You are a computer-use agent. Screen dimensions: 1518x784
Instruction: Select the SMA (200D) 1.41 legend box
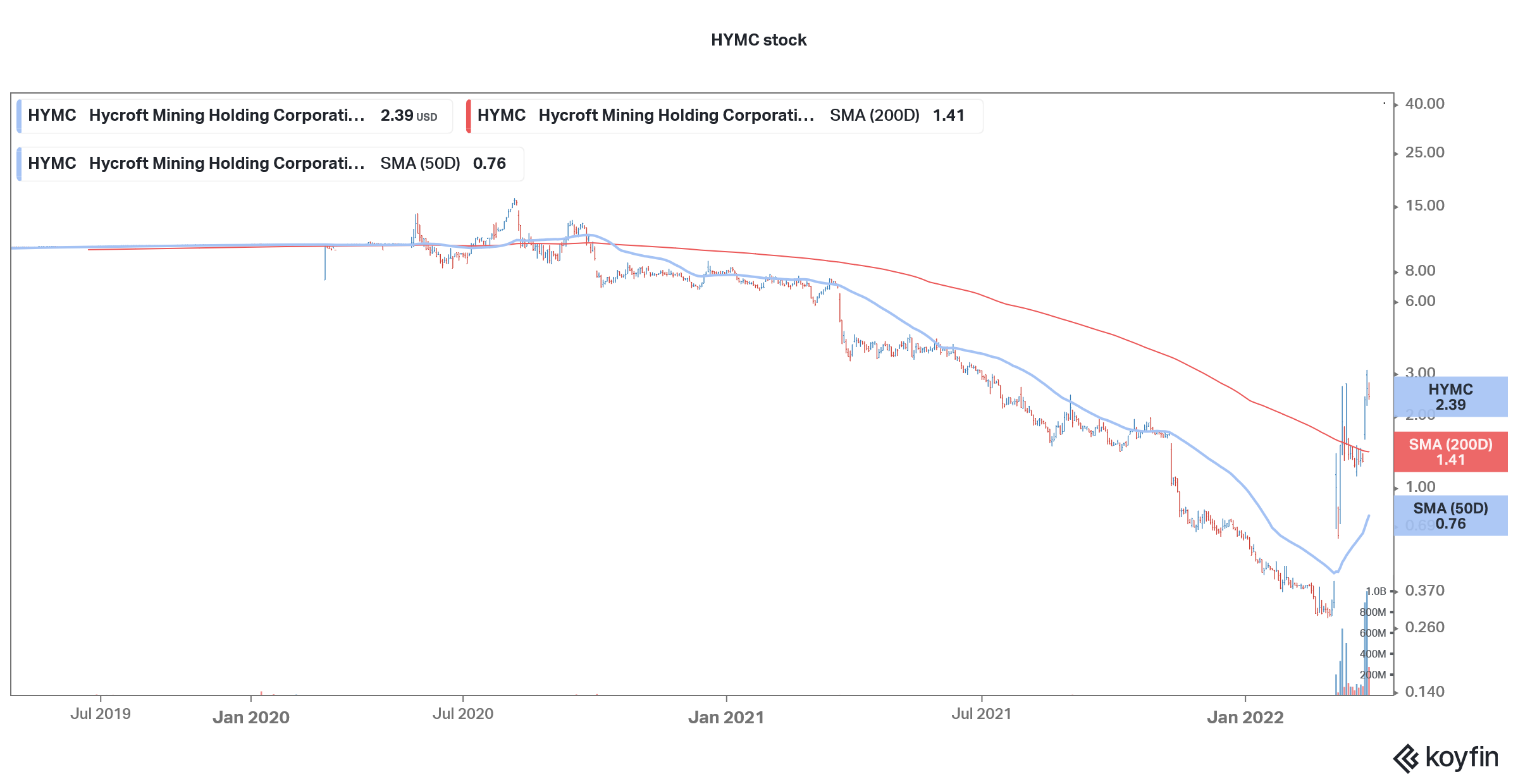click(x=724, y=116)
